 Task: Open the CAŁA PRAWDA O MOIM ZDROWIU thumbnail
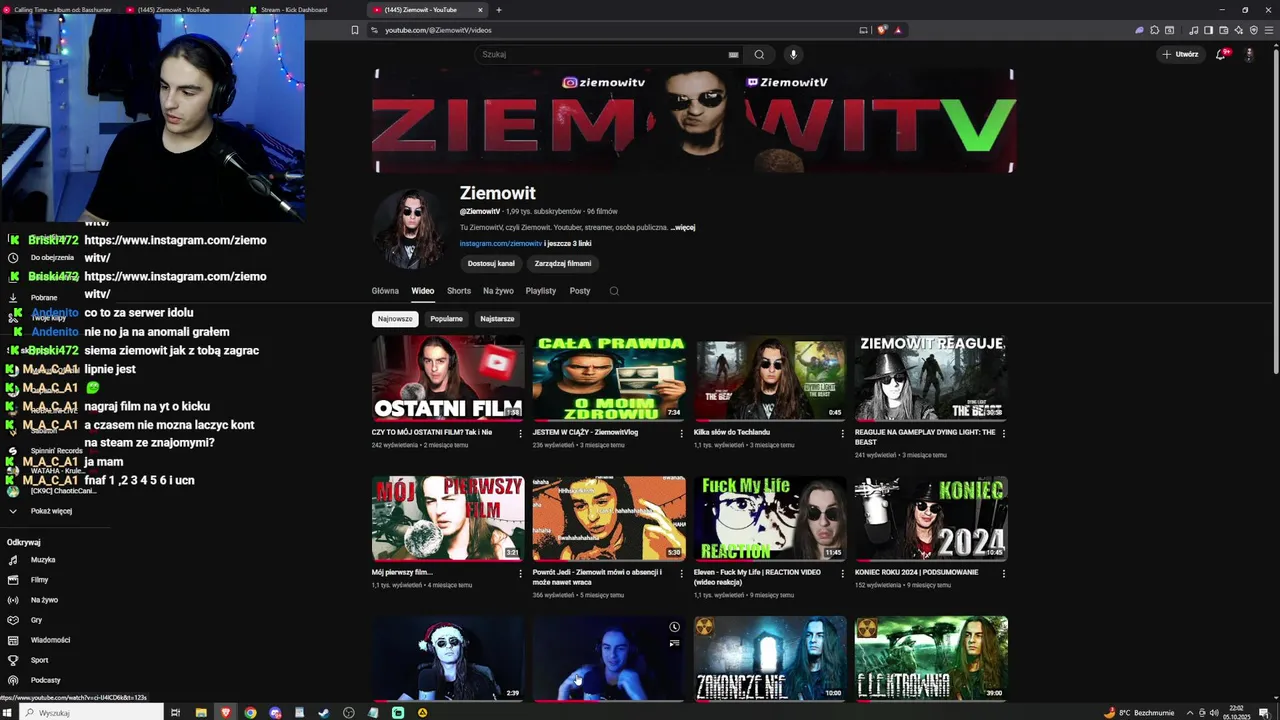pyautogui.click(x=609, y=378)
